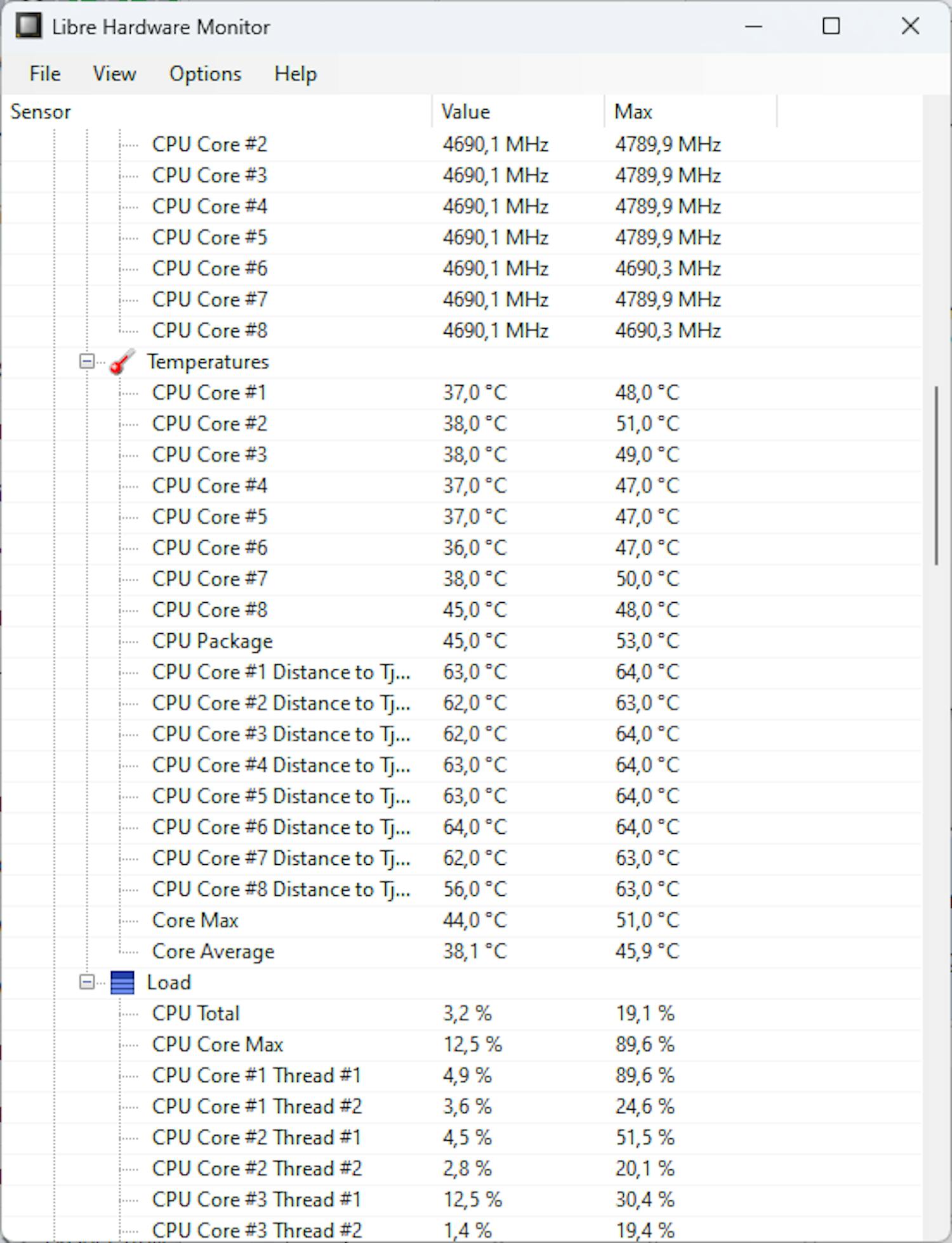Click the Sensor column header

click(x=41, y=112)
